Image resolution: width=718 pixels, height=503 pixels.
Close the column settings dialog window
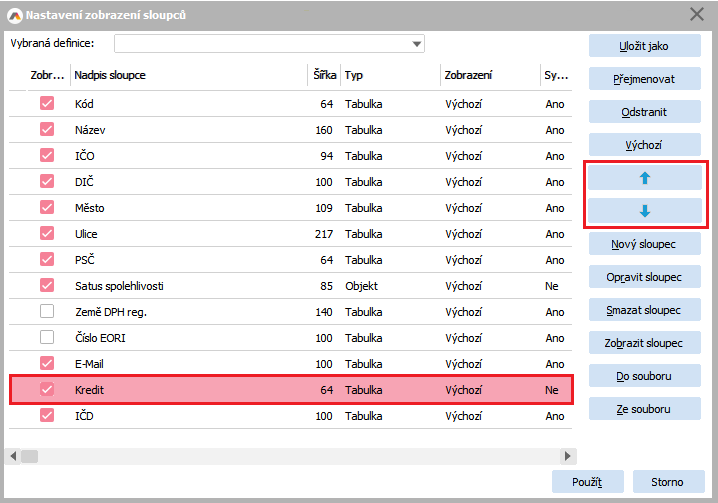(696, 14)
